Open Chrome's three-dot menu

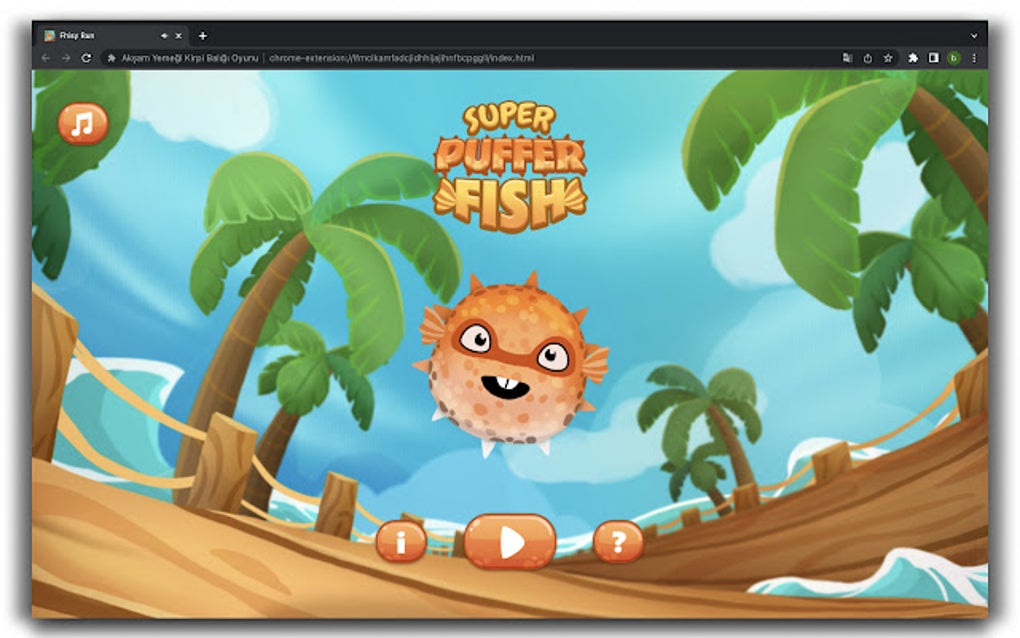tap(974, 58)
